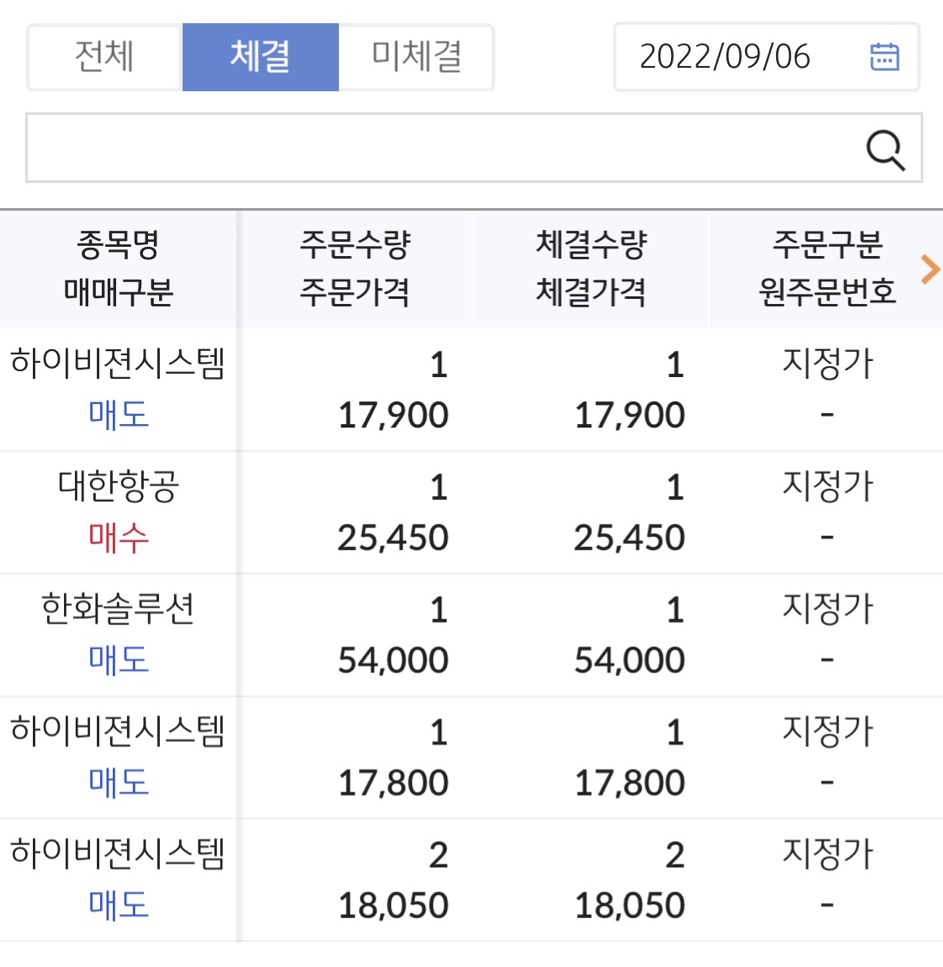Open the calendar date picker icon
Image resolution: width=943 pixels, height=967 pixels.
click(x=884, y=57)
